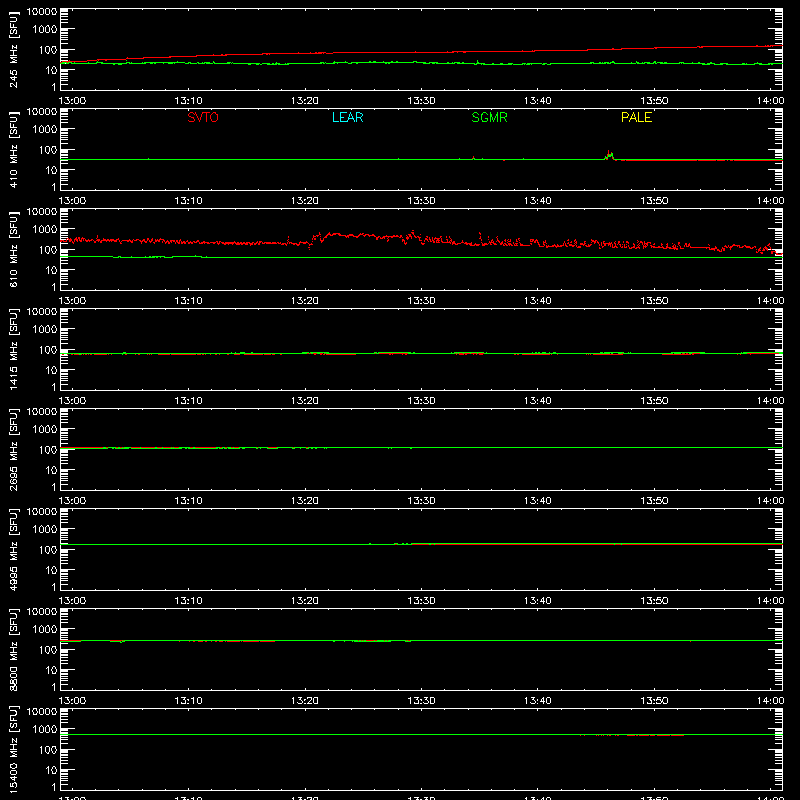Click the green SGMR station label

489,117
